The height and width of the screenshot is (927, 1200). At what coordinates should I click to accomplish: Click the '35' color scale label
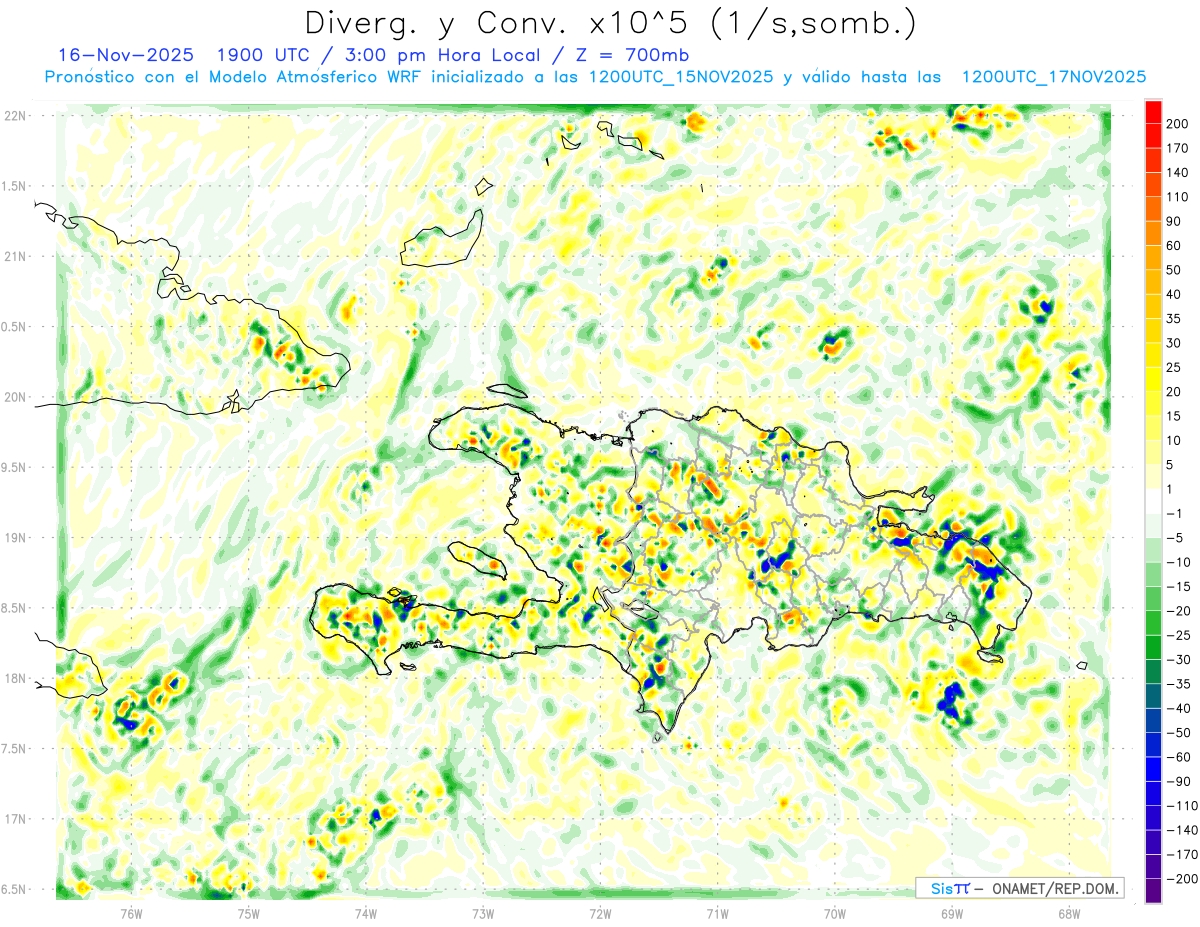tap(1174, 318)
